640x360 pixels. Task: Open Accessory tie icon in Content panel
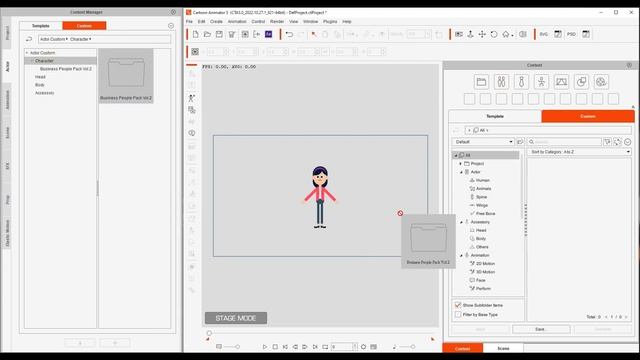pos(521,82)
